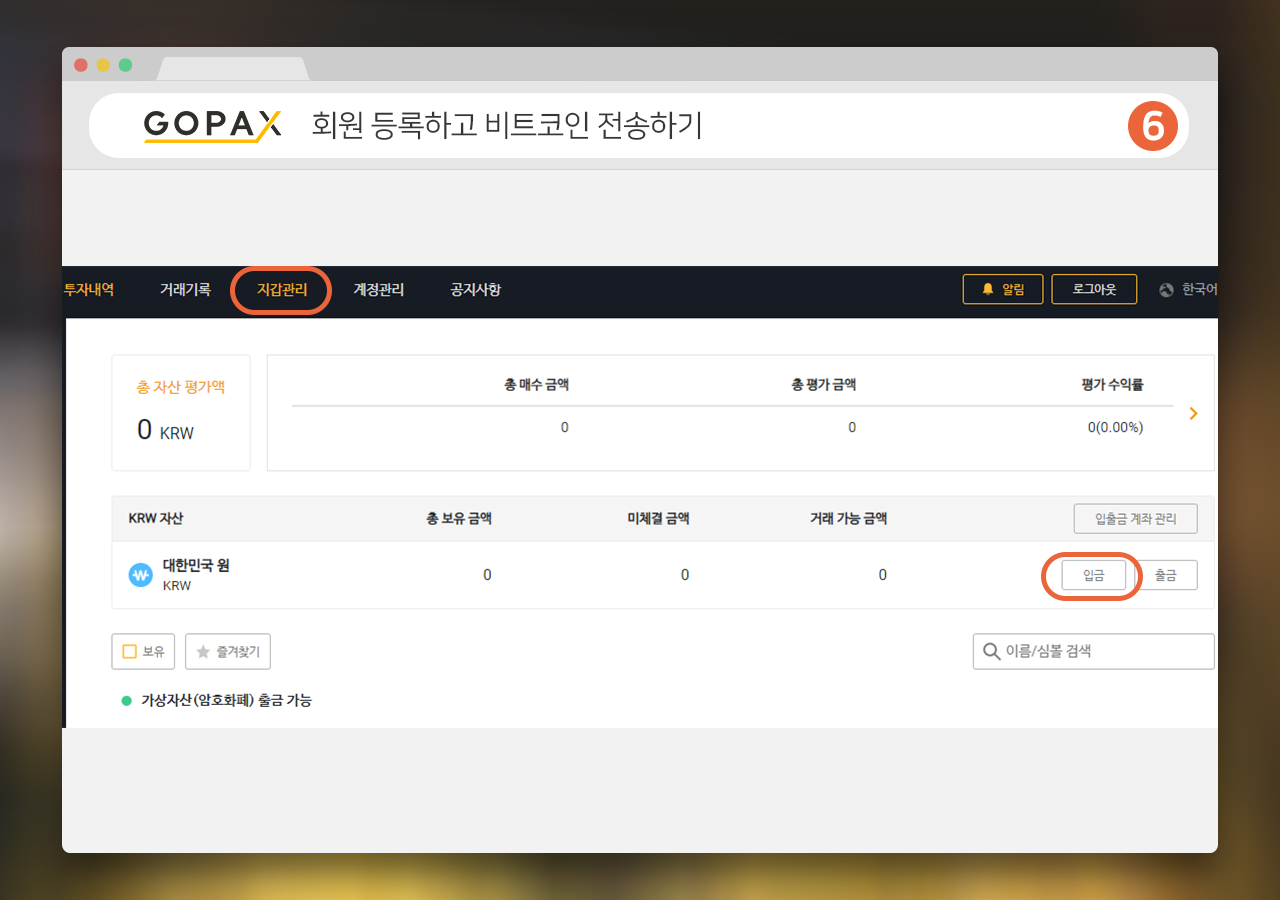The width and height of the screenshot is (1280, 900).
Task: Click the 미체결 금액 column header
Action: (658, 518)
